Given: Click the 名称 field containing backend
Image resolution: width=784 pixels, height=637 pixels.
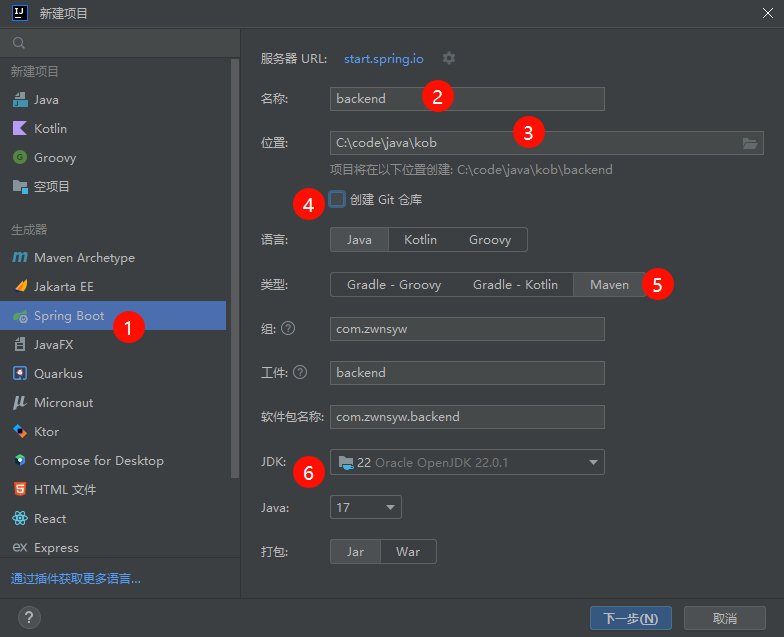Looking at the screenshot, I should [x=467, y=98].
